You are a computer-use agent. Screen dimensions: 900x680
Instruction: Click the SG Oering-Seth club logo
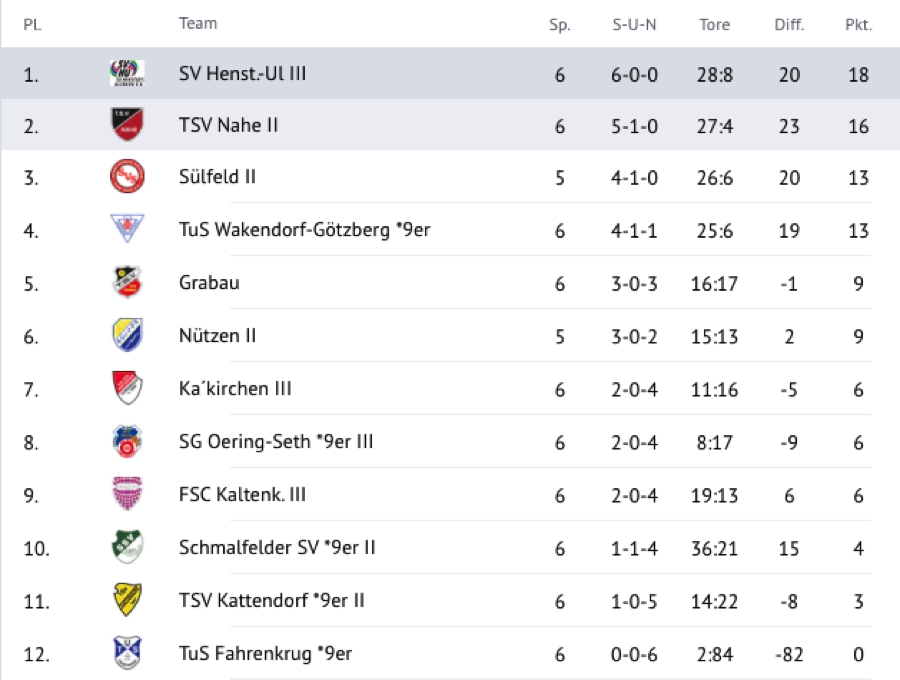click(x=127, y=441)
